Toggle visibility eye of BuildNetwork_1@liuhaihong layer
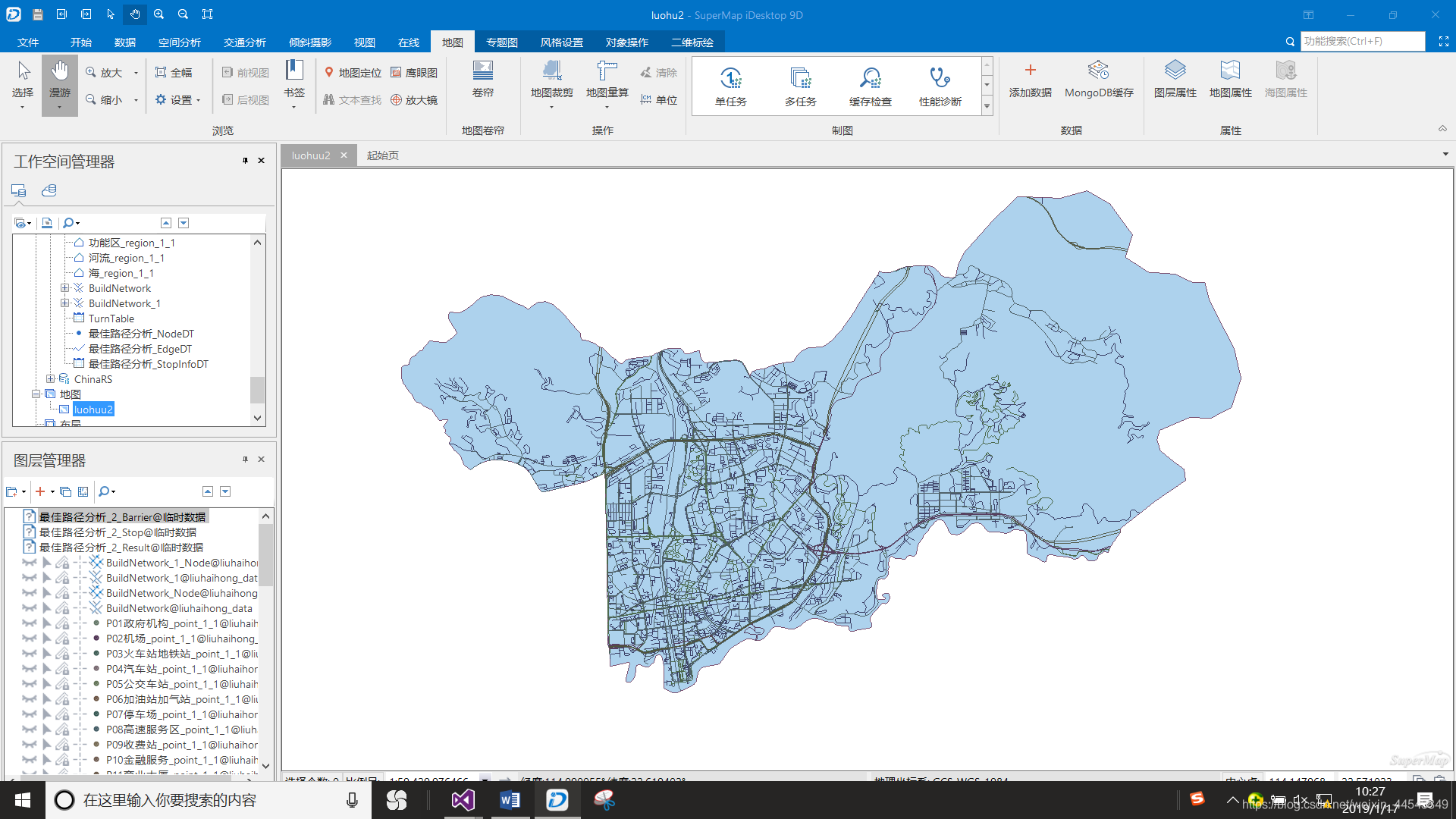1456x819 pixels. tap(30, 578)
